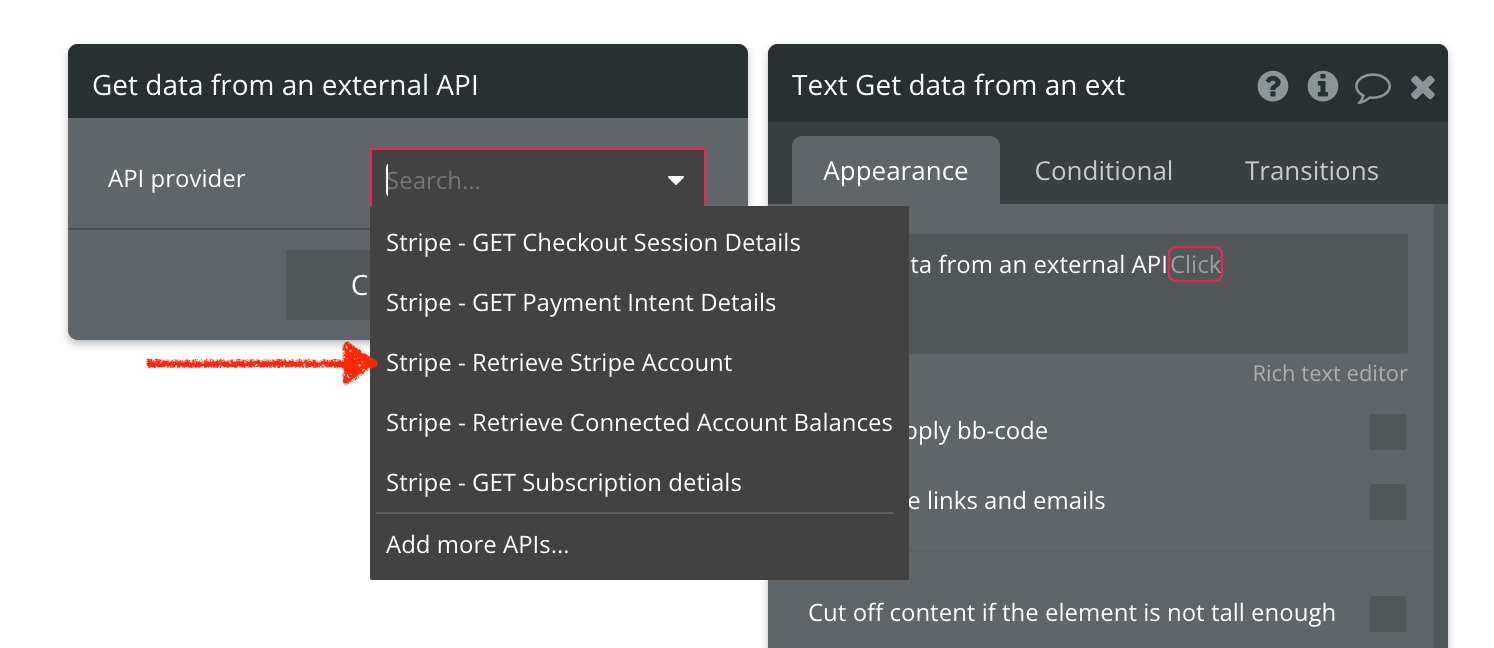This screenshot has height=648, width=1494.
Task: Click Add more APIs option
Action: [477, 545]
